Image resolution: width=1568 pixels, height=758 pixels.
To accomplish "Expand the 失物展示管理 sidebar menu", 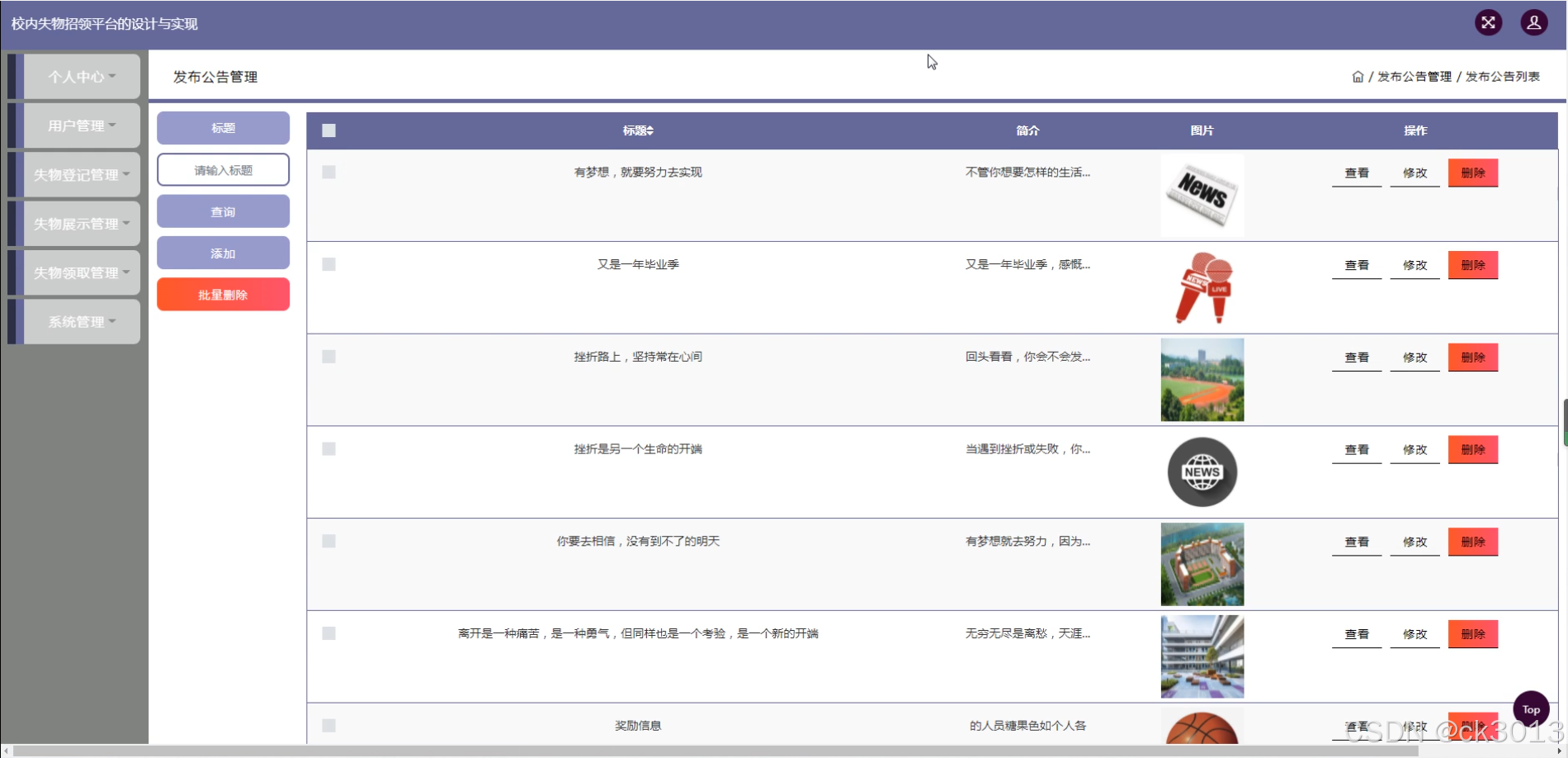I will point(82,224).
